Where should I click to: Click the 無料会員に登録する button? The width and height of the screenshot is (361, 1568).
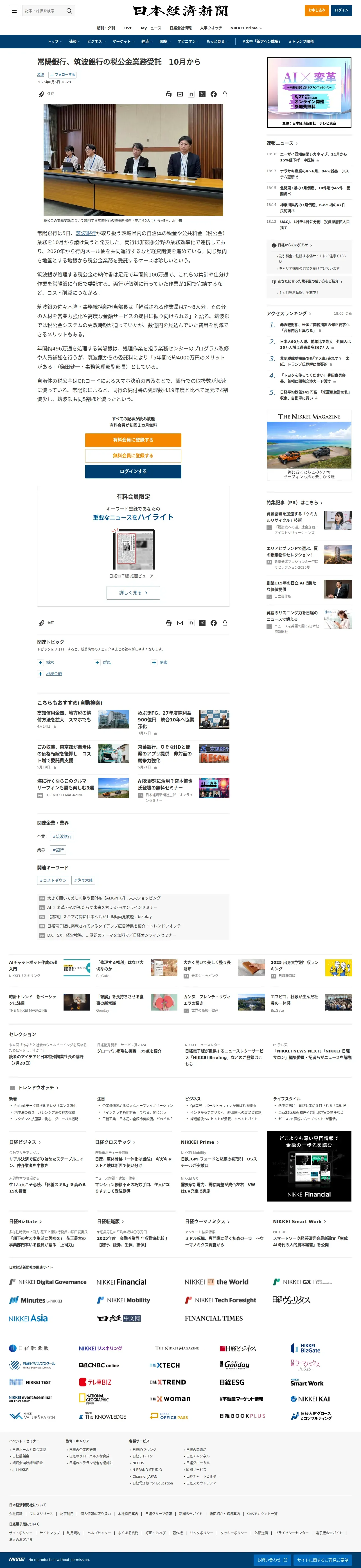point(133,456)
